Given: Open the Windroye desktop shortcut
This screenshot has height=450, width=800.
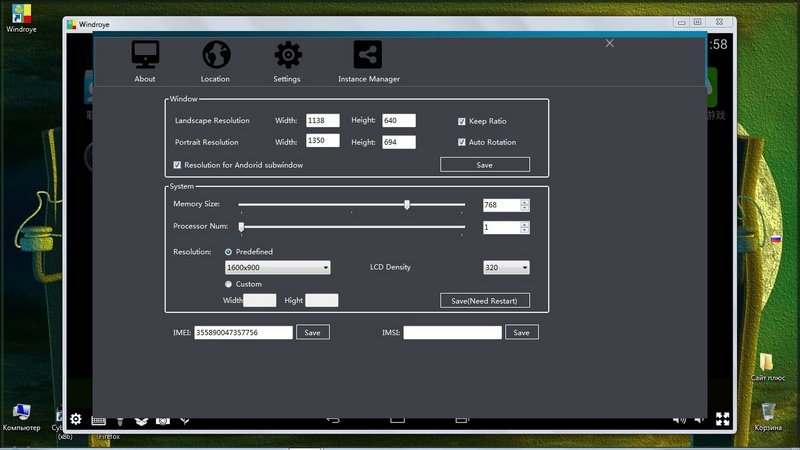Looking at the screenshot, I should 21,18.
